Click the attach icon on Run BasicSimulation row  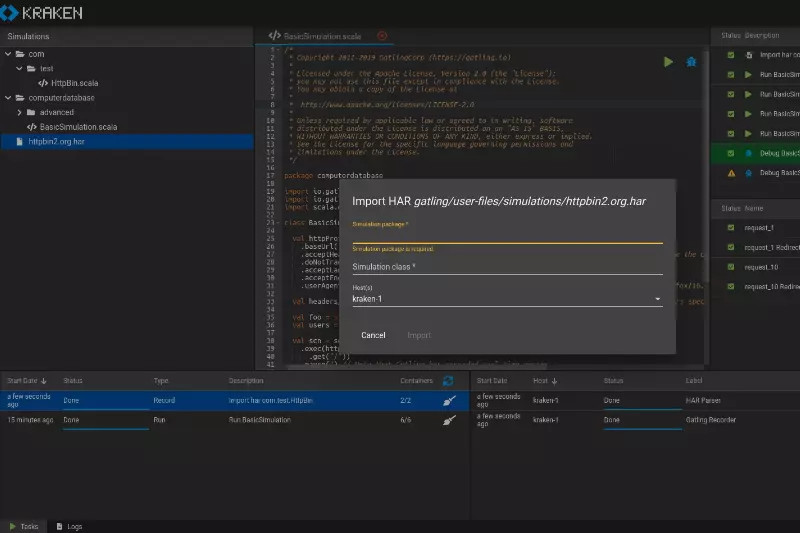[449, 420]
